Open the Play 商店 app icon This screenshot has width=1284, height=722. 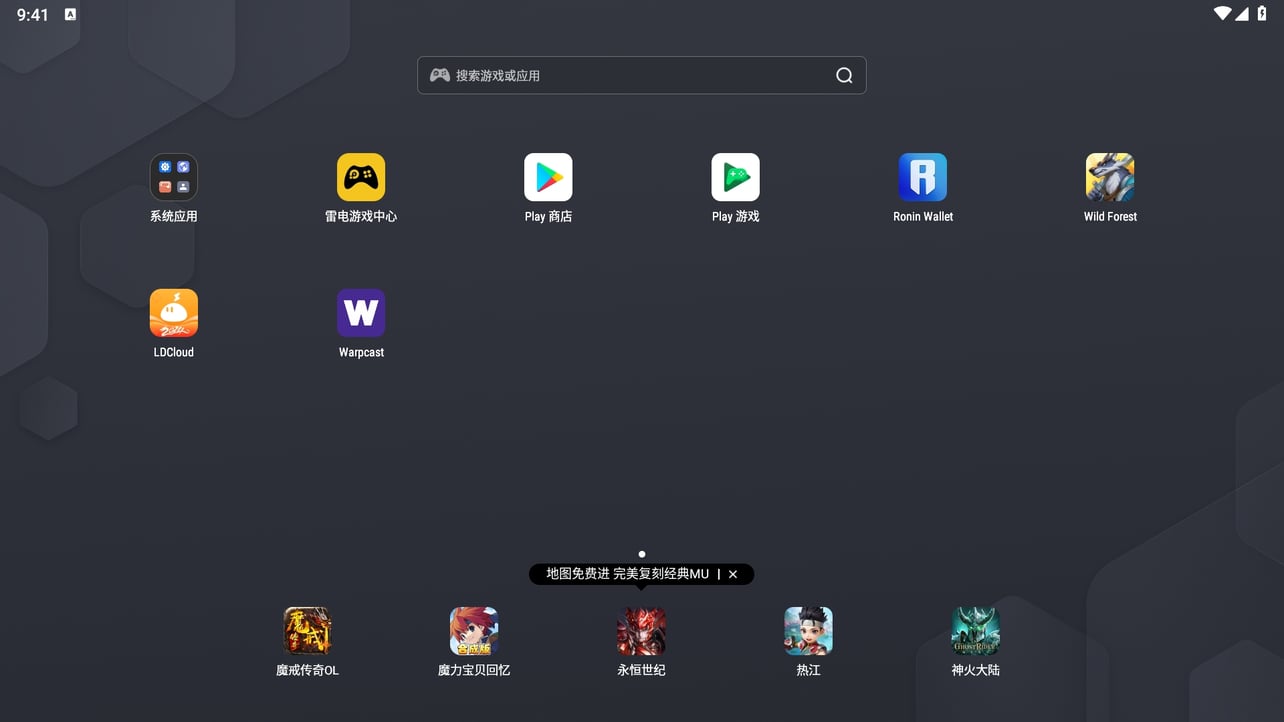548,177
